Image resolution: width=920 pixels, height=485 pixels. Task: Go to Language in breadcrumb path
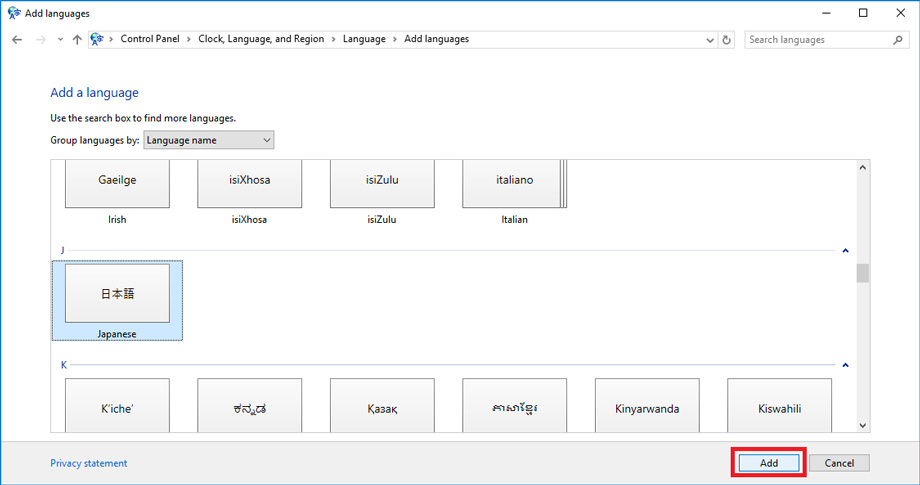click(364, 40)
